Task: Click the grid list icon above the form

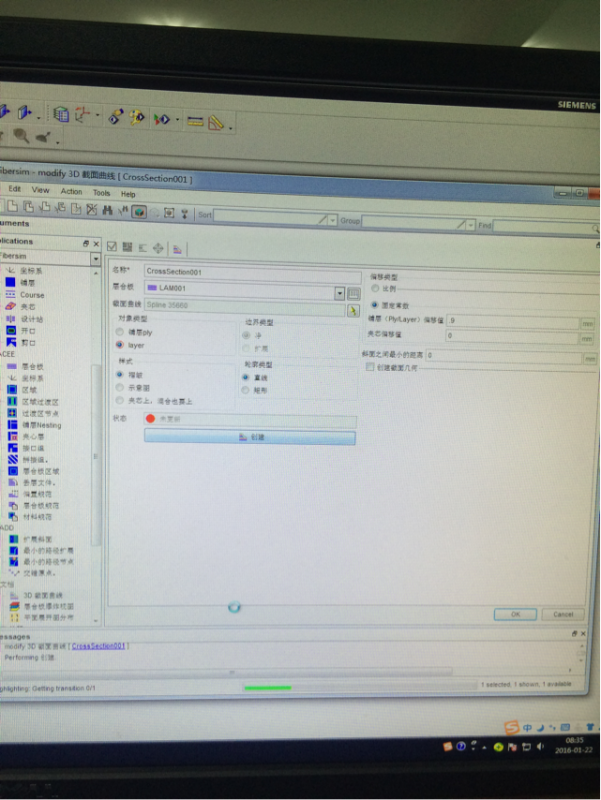Action: click(127, 247)
